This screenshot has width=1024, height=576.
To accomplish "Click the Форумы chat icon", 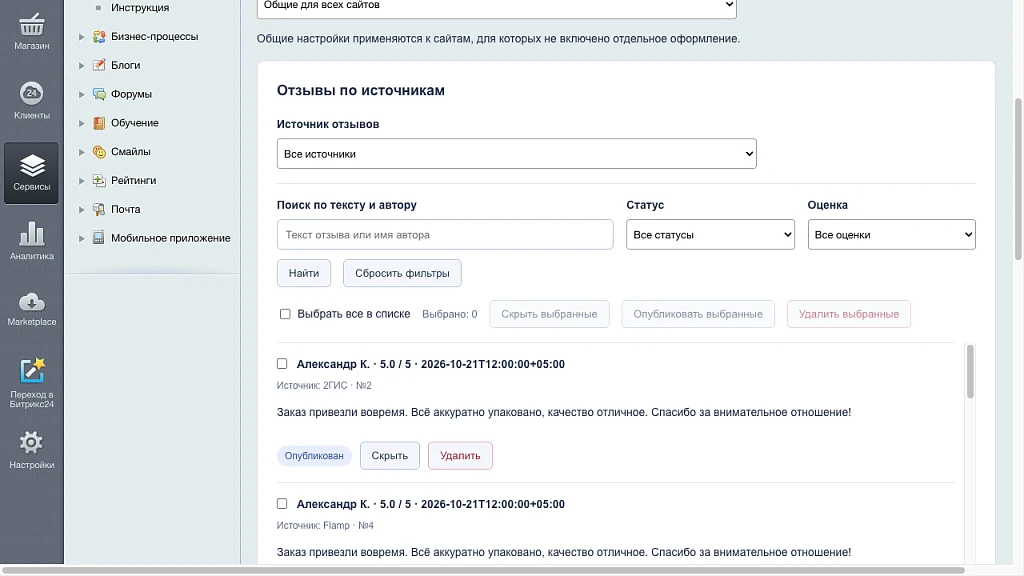I will pos(99,94).
